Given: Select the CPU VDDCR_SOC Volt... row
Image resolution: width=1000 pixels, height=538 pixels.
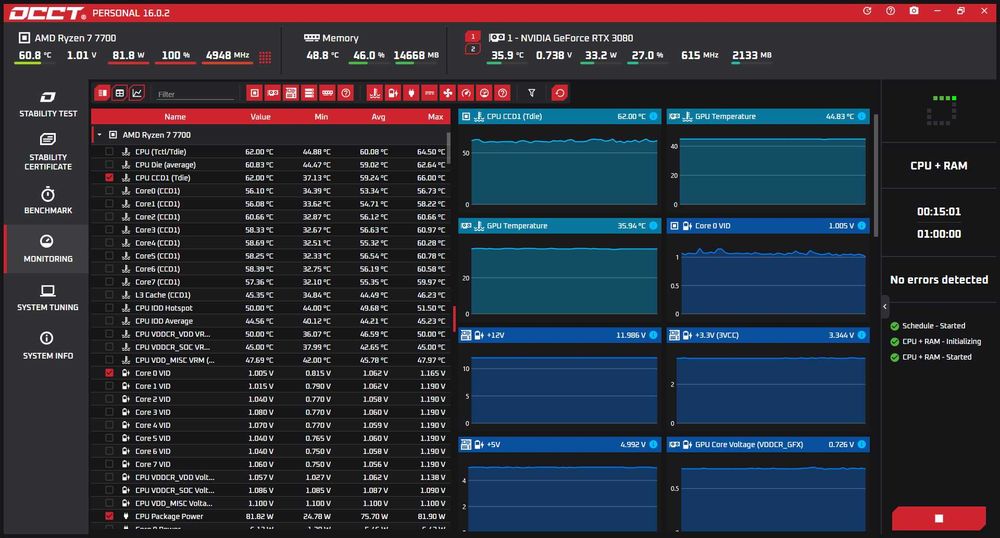Looking at the screenshot, I should click(x=270, y=490).
